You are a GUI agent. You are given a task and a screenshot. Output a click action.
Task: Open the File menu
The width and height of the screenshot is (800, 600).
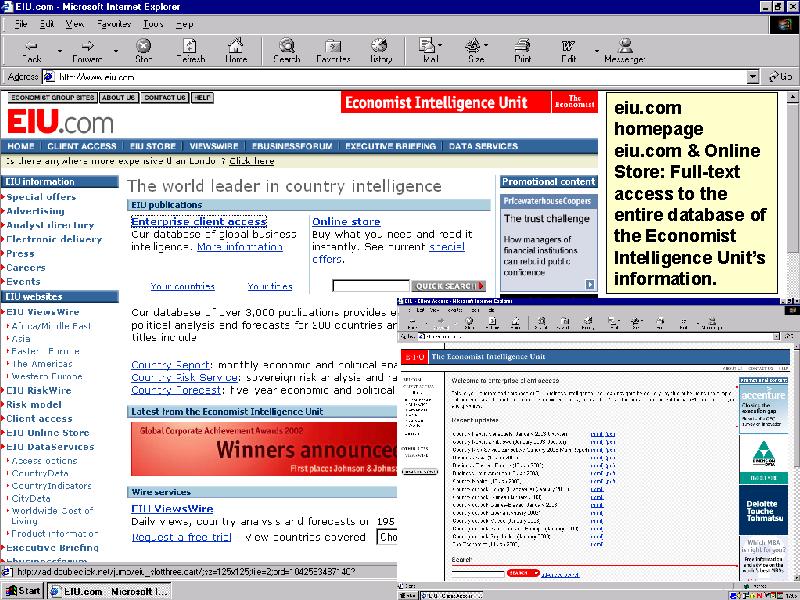[21, 24]
